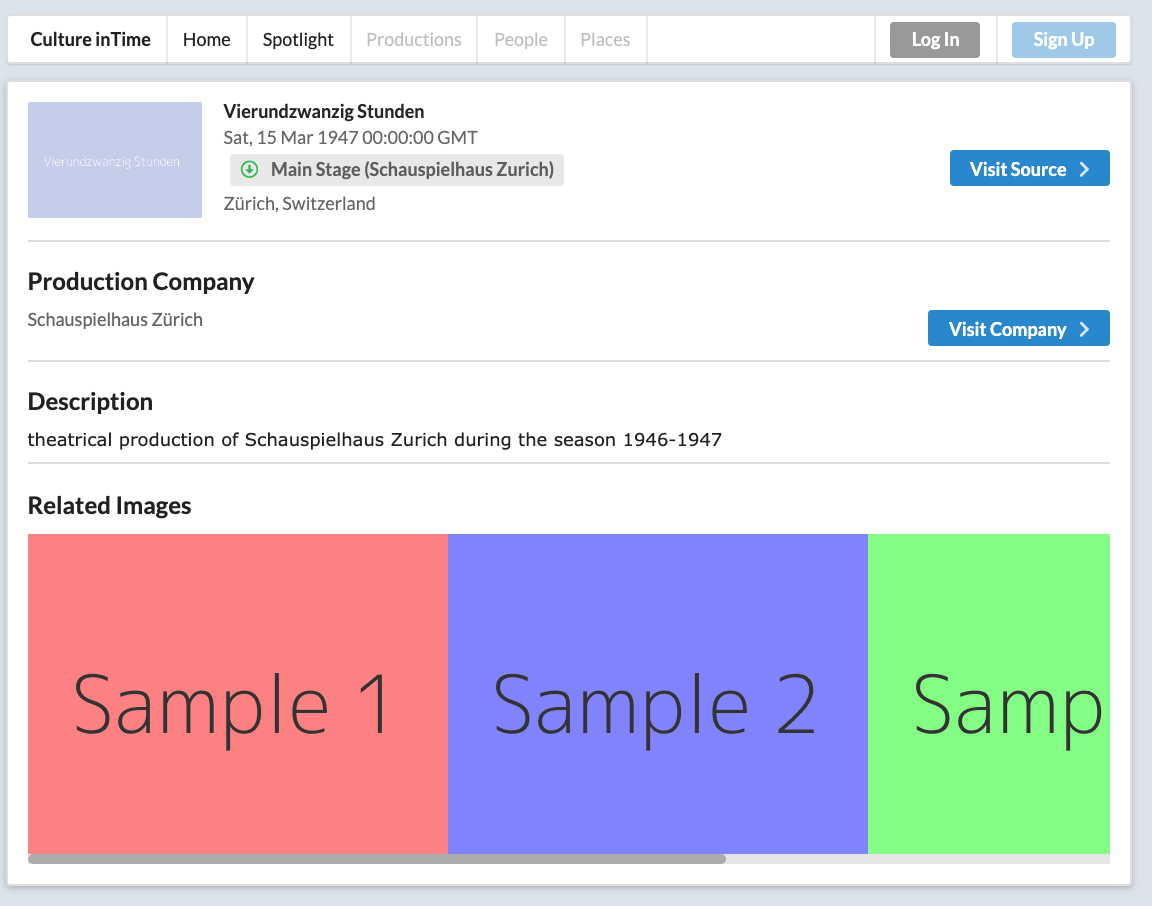Open the green third sample image
This screenshot has height=906, width=1152.
pyautogui.click(x=989, y=694)
